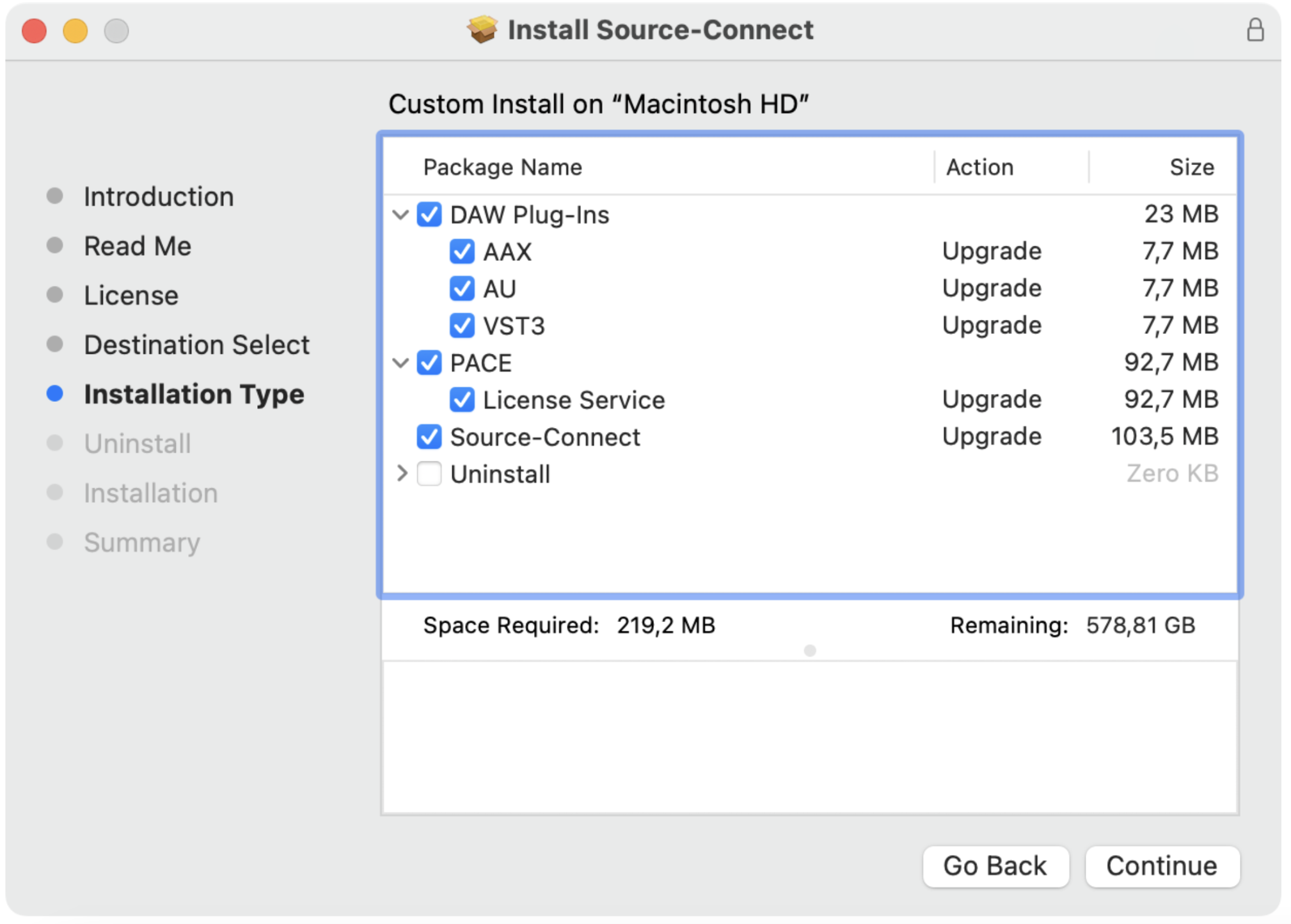This screenshot has height=924, width=1291.
Task: Click the yellow minimize window button
Action: click(x=75, y=31)
